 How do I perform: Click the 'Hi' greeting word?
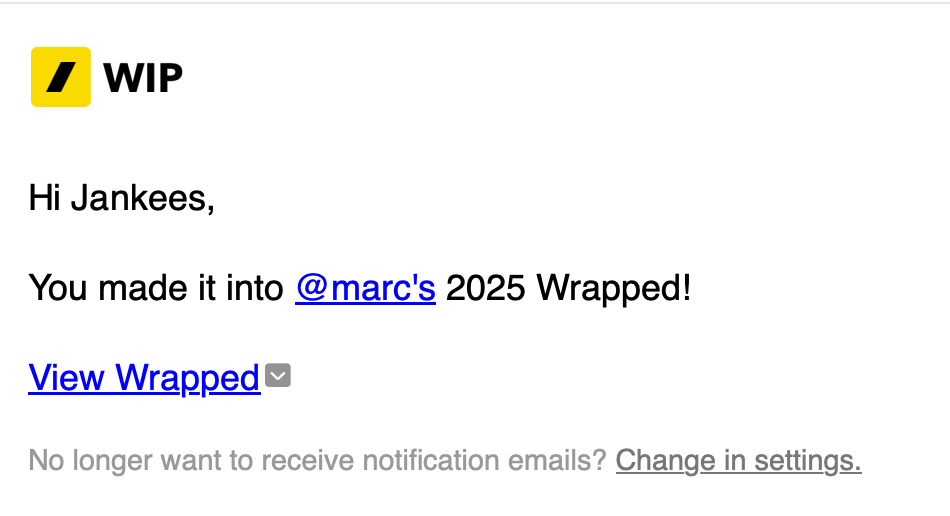[x=44, y=198]
